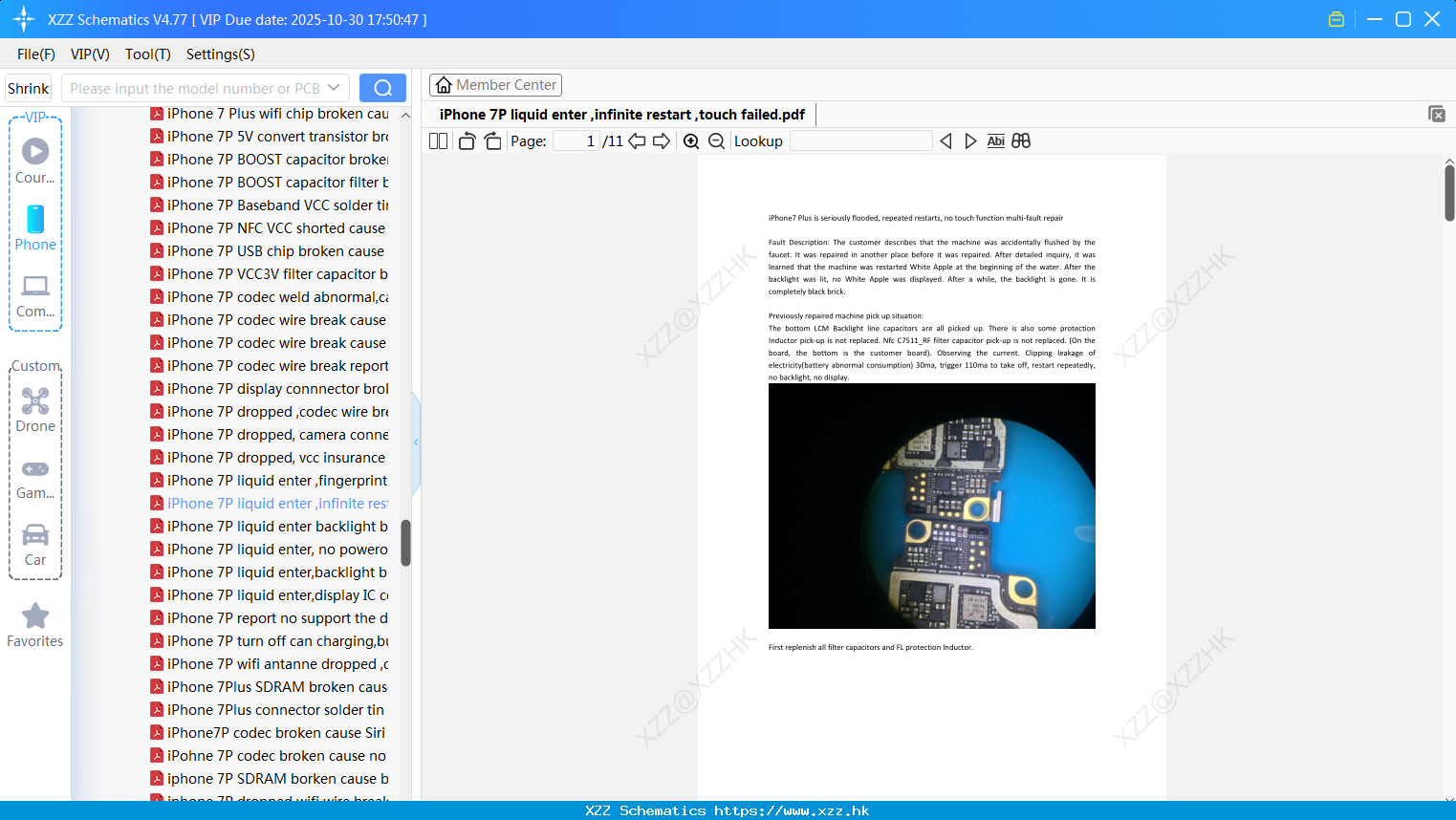
Task: Open iPhone 7P display connector broken file
Action: tap(270, 389)
